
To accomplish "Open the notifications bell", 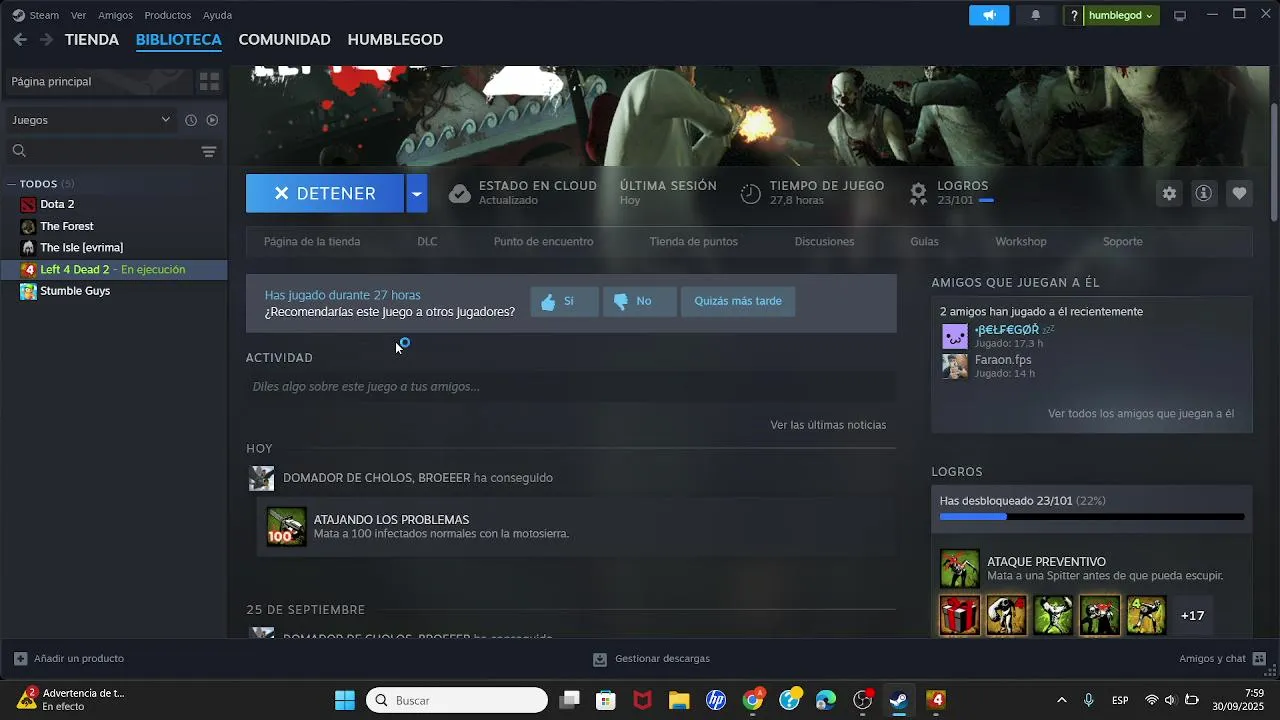I will (1035, 15).
